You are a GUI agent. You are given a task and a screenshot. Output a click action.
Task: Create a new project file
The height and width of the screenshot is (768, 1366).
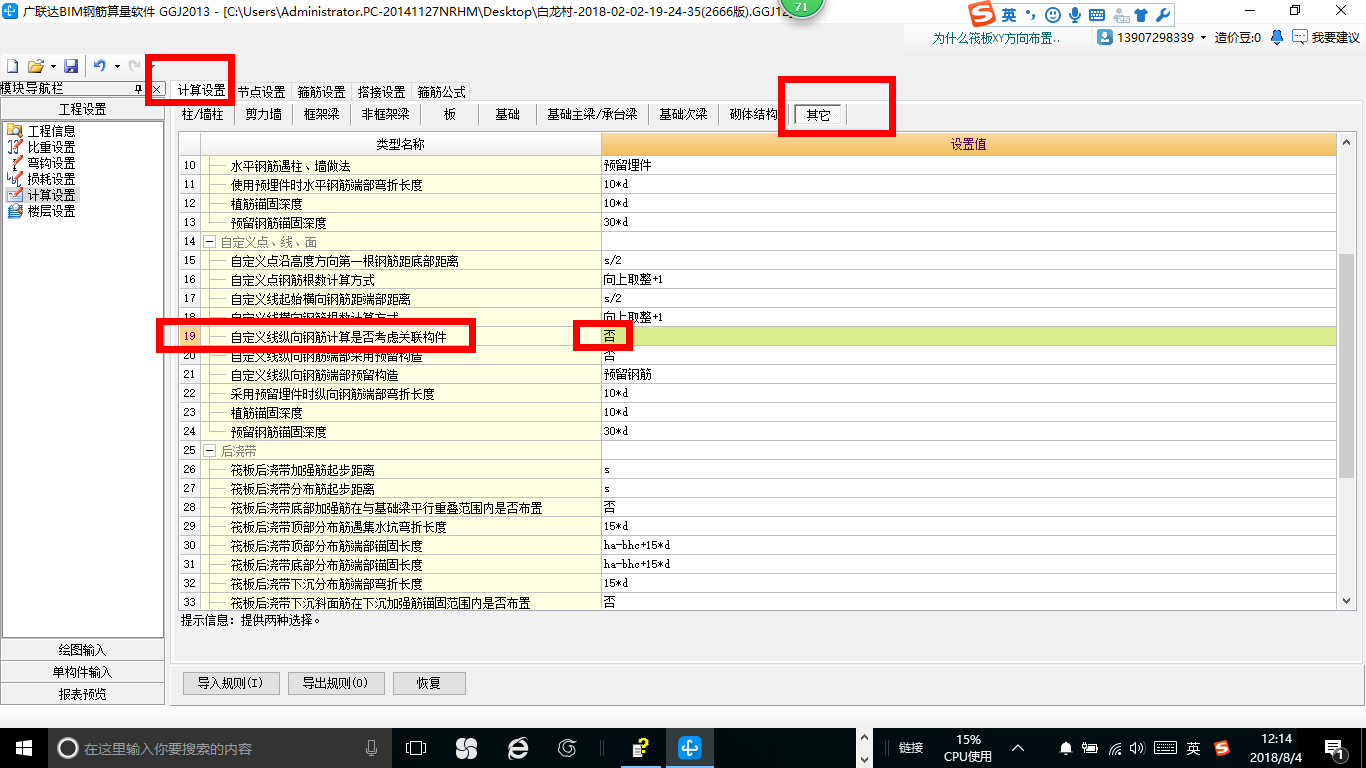(13, 66)
